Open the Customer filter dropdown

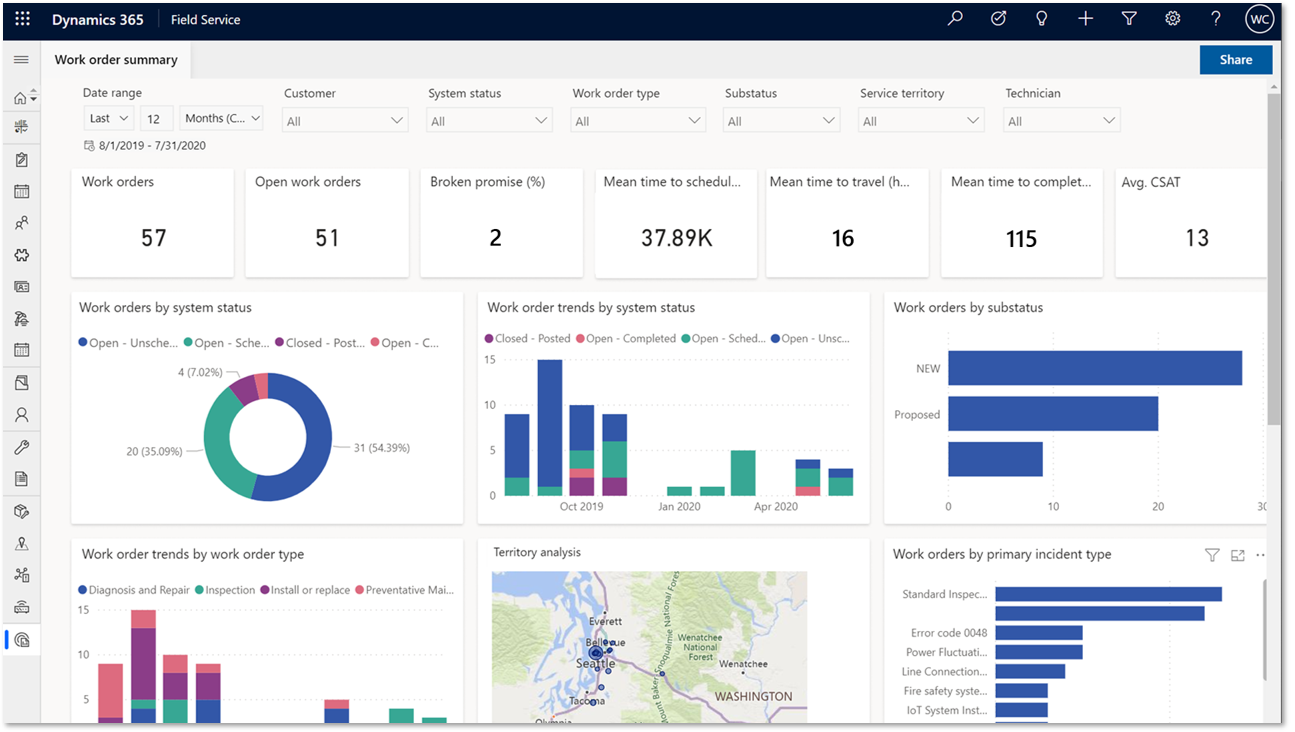[x=345, y=121]
